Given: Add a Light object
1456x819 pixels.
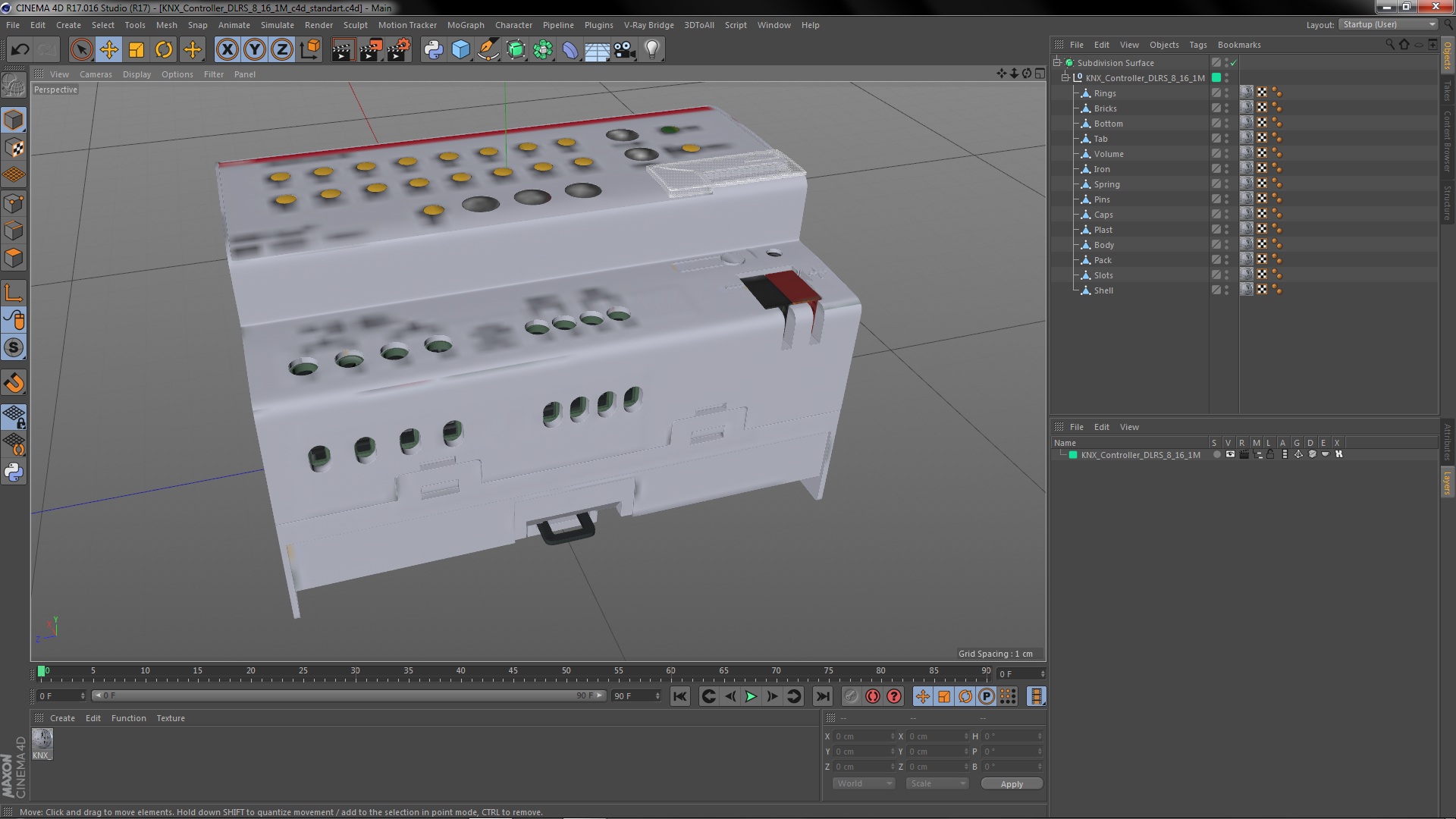Looking at the screenshot, I should (652, 50).
